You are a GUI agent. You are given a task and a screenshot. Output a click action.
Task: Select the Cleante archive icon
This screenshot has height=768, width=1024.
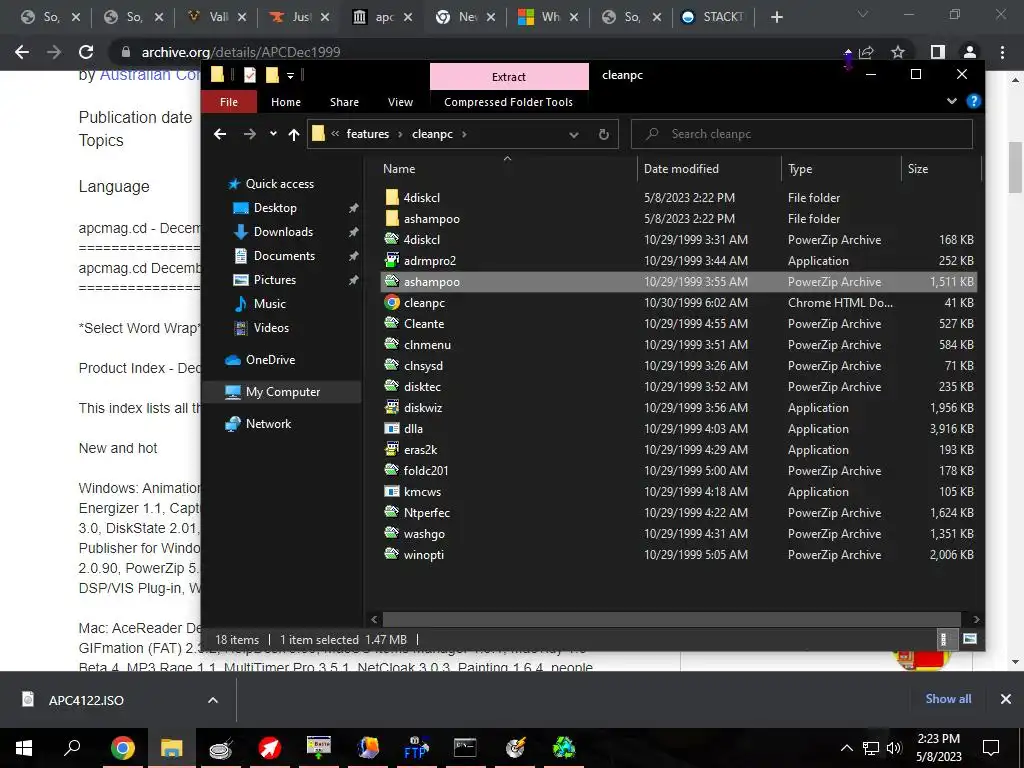[392, 323]
